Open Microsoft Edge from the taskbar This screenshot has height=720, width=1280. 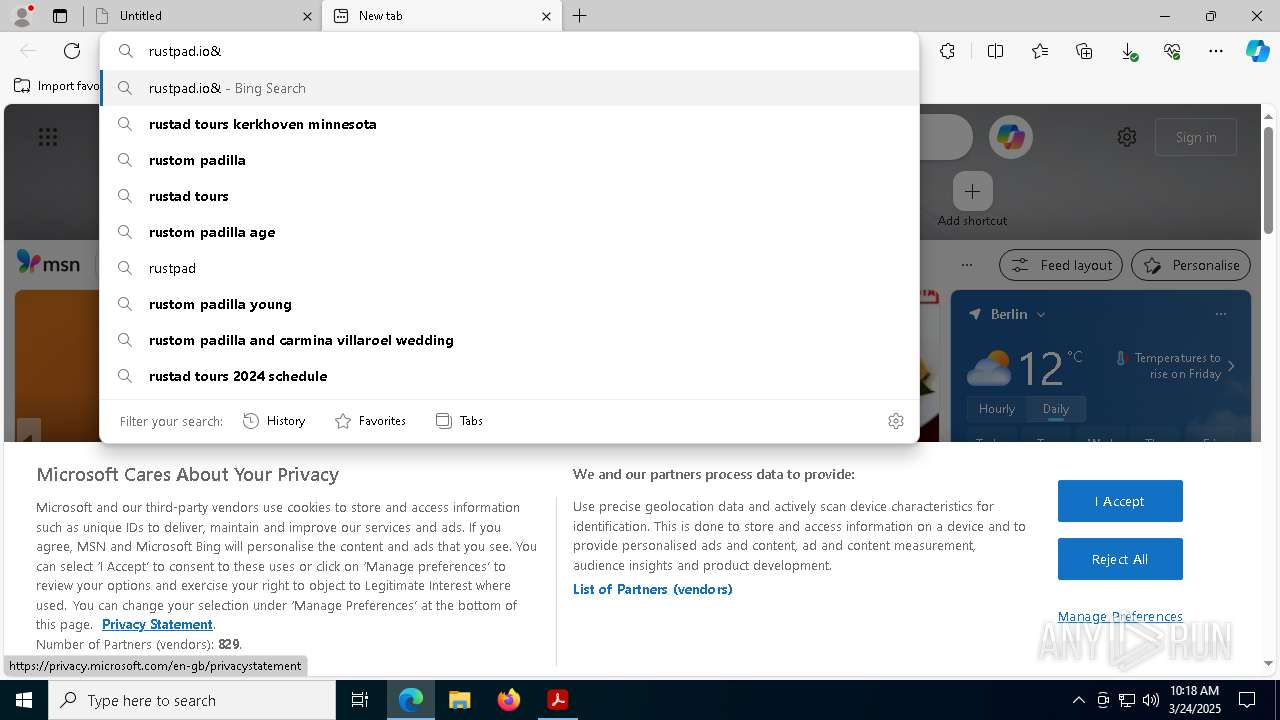point(411,700)
